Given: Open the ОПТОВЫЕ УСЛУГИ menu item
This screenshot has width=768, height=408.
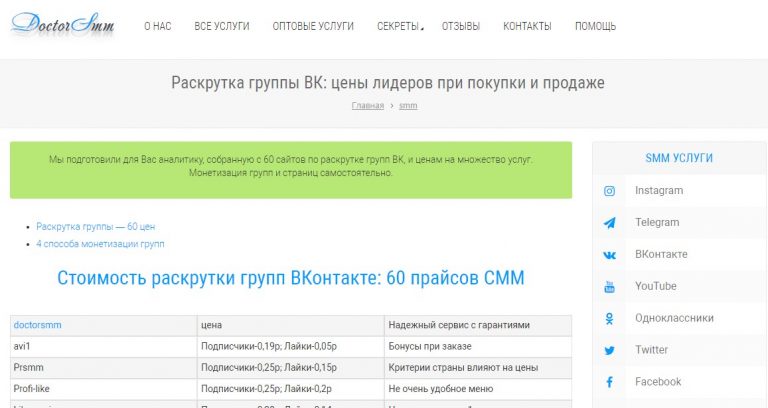Looking at the screenshot, I should click(x=313, y=26).
